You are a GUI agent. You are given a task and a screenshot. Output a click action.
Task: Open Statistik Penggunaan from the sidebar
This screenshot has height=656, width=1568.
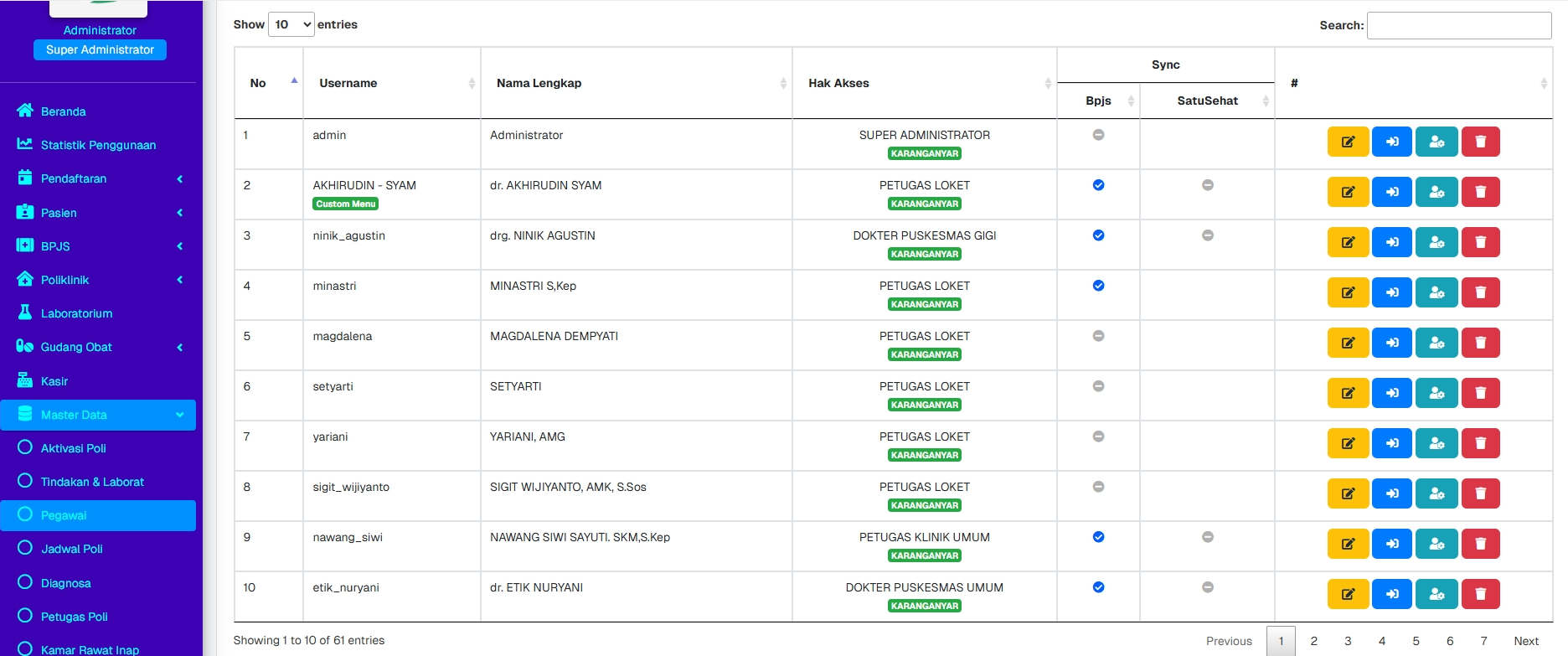98,145
